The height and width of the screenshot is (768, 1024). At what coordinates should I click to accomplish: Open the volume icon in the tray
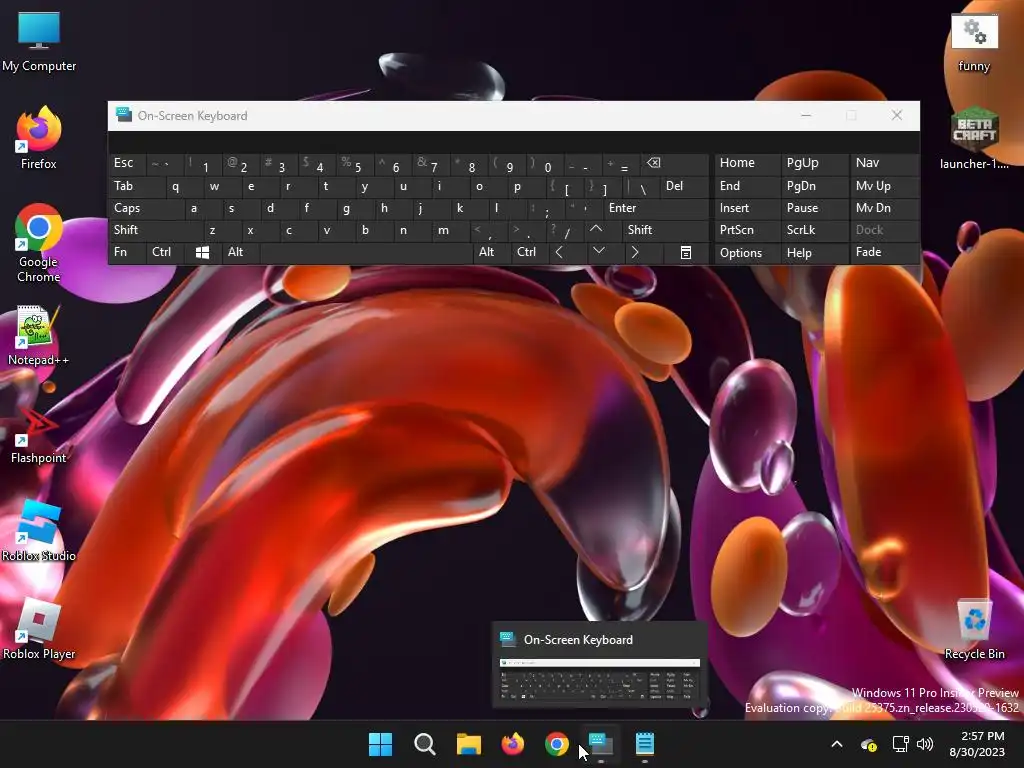click(925, 744)
